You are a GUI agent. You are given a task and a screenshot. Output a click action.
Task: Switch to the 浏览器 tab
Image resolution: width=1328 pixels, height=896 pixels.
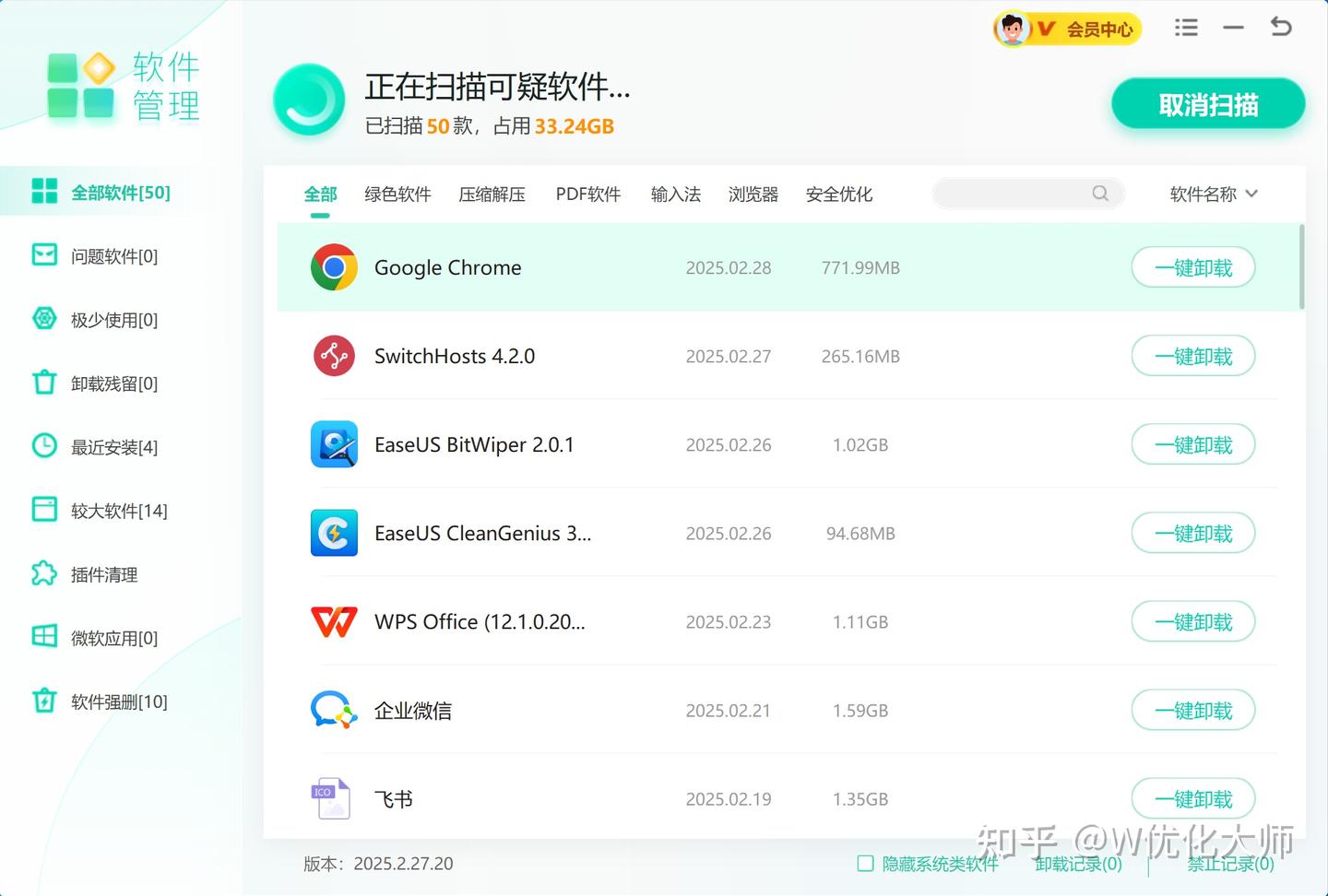753,194
